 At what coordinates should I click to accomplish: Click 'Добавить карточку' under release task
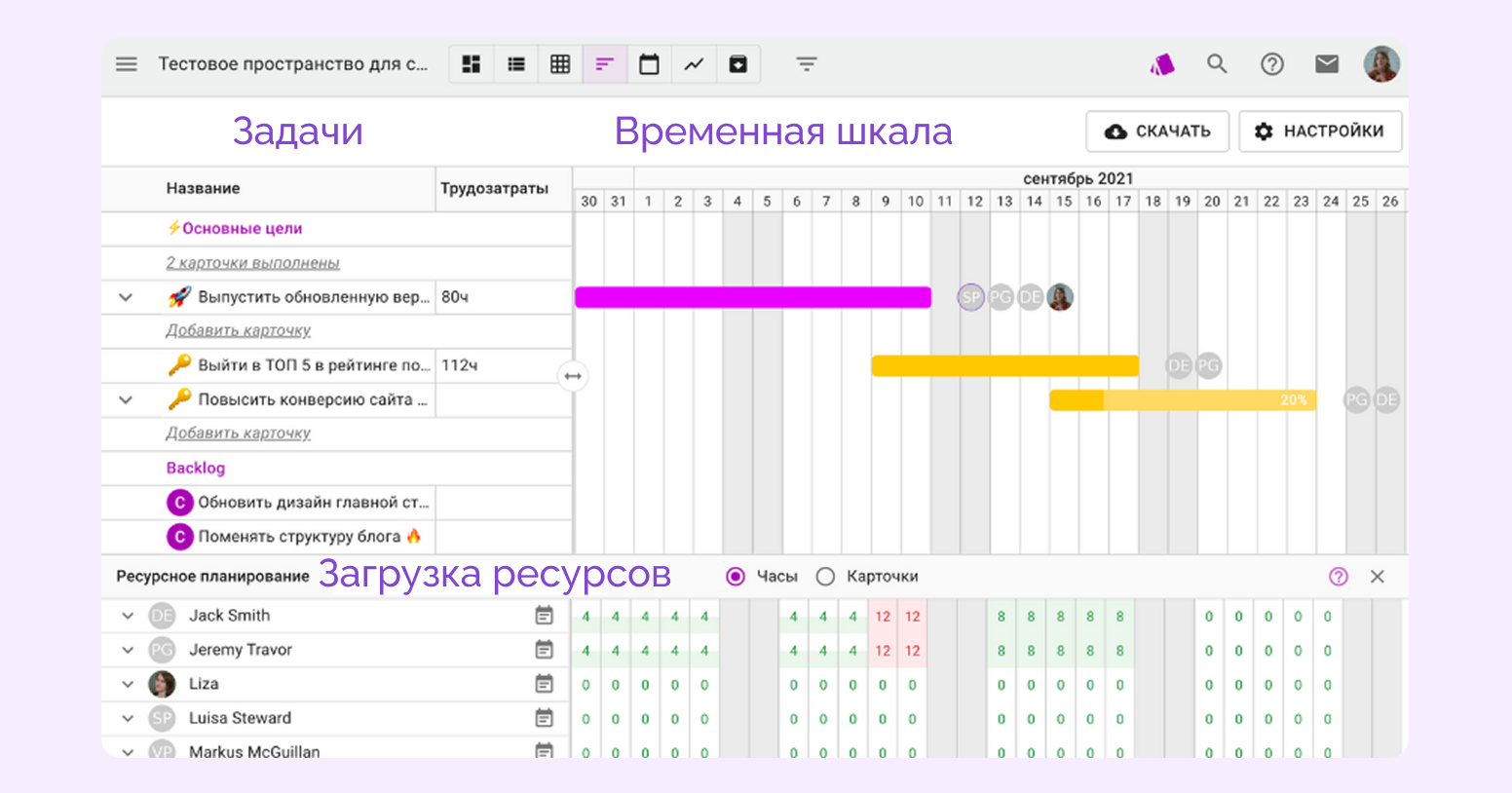pyautogui.click(x=238, y=330)
